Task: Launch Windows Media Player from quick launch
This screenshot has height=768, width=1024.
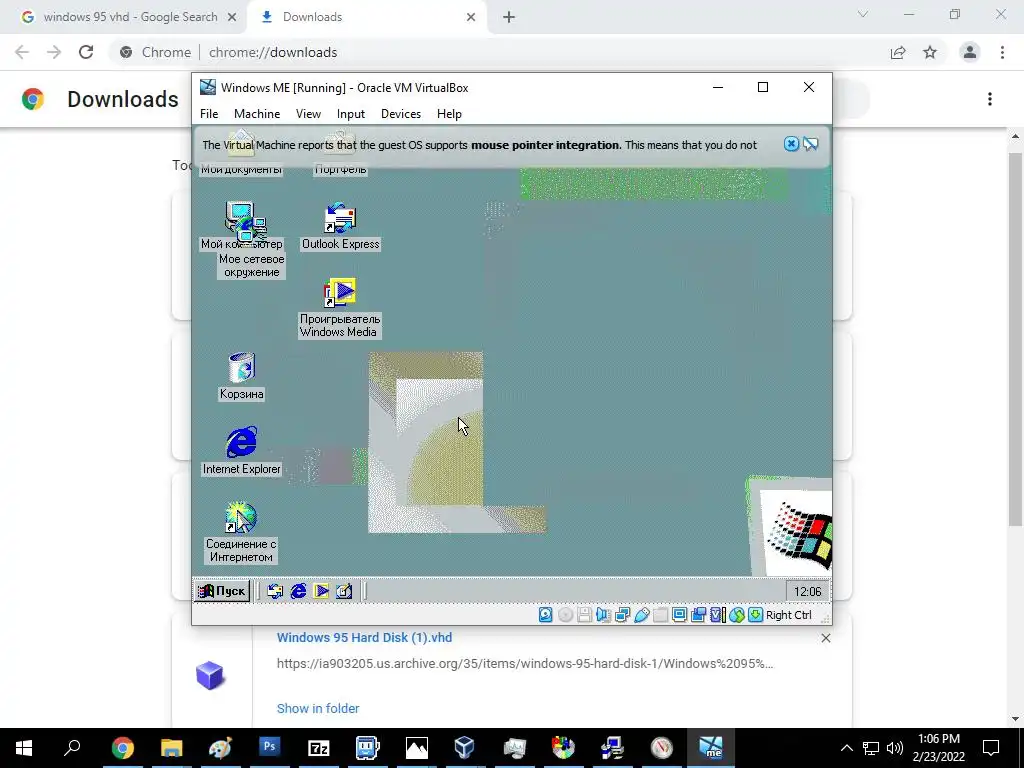Action: tap(321, 591)
